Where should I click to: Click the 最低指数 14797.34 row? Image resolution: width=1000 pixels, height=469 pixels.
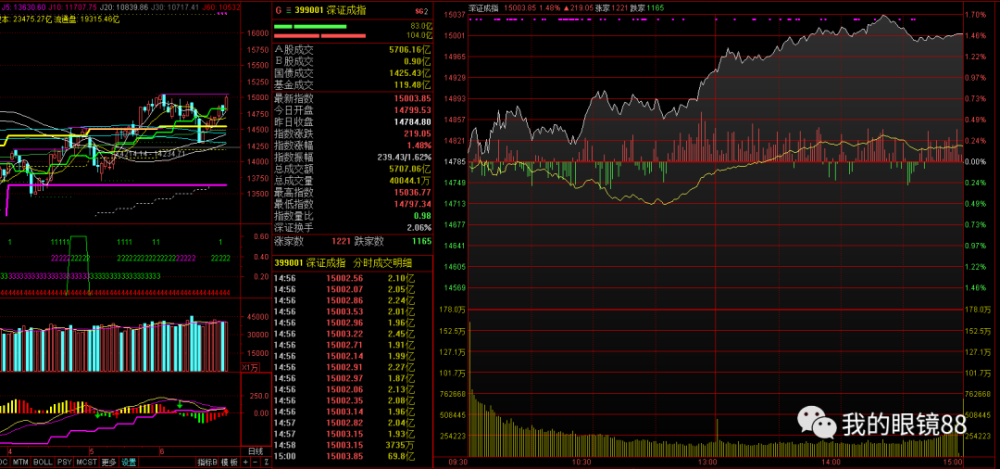click(x=353, y=204)
